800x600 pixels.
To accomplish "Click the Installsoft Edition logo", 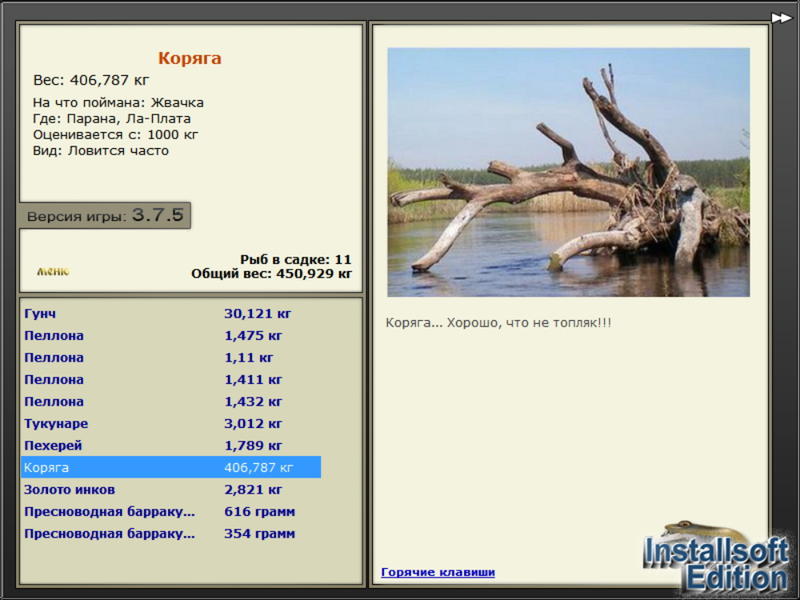I will [x=716, y=557].
